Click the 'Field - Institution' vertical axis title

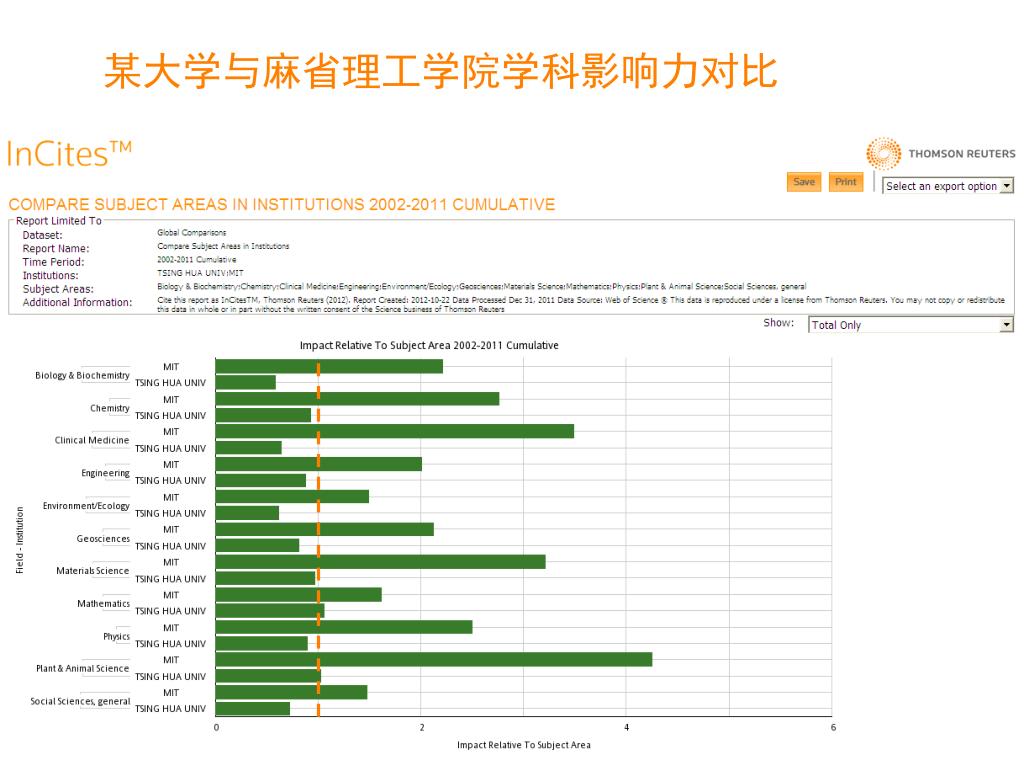[20, 540]
